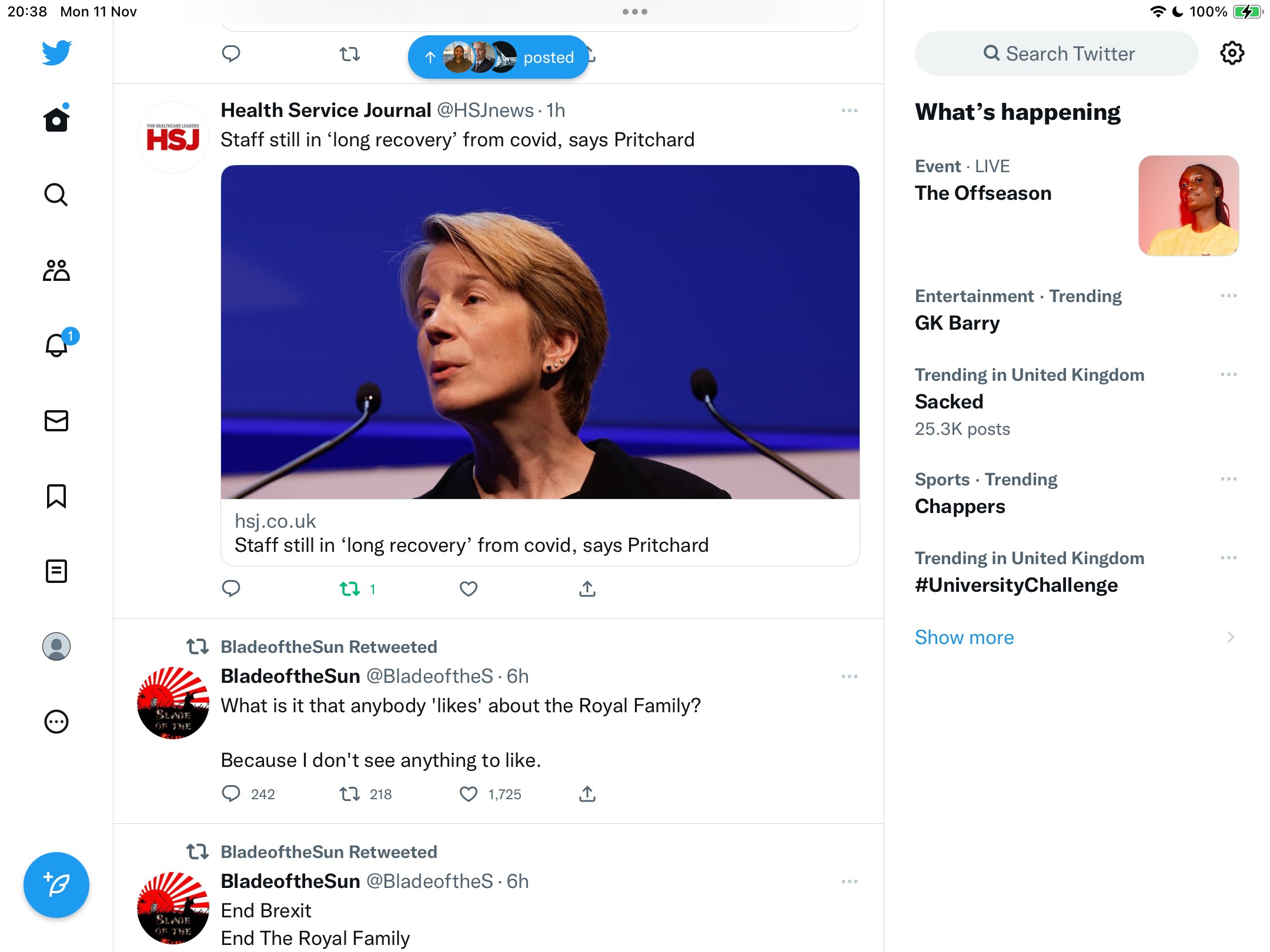Expand the More menu in sidebar
1270x952 pixels.
coord(56,722)
